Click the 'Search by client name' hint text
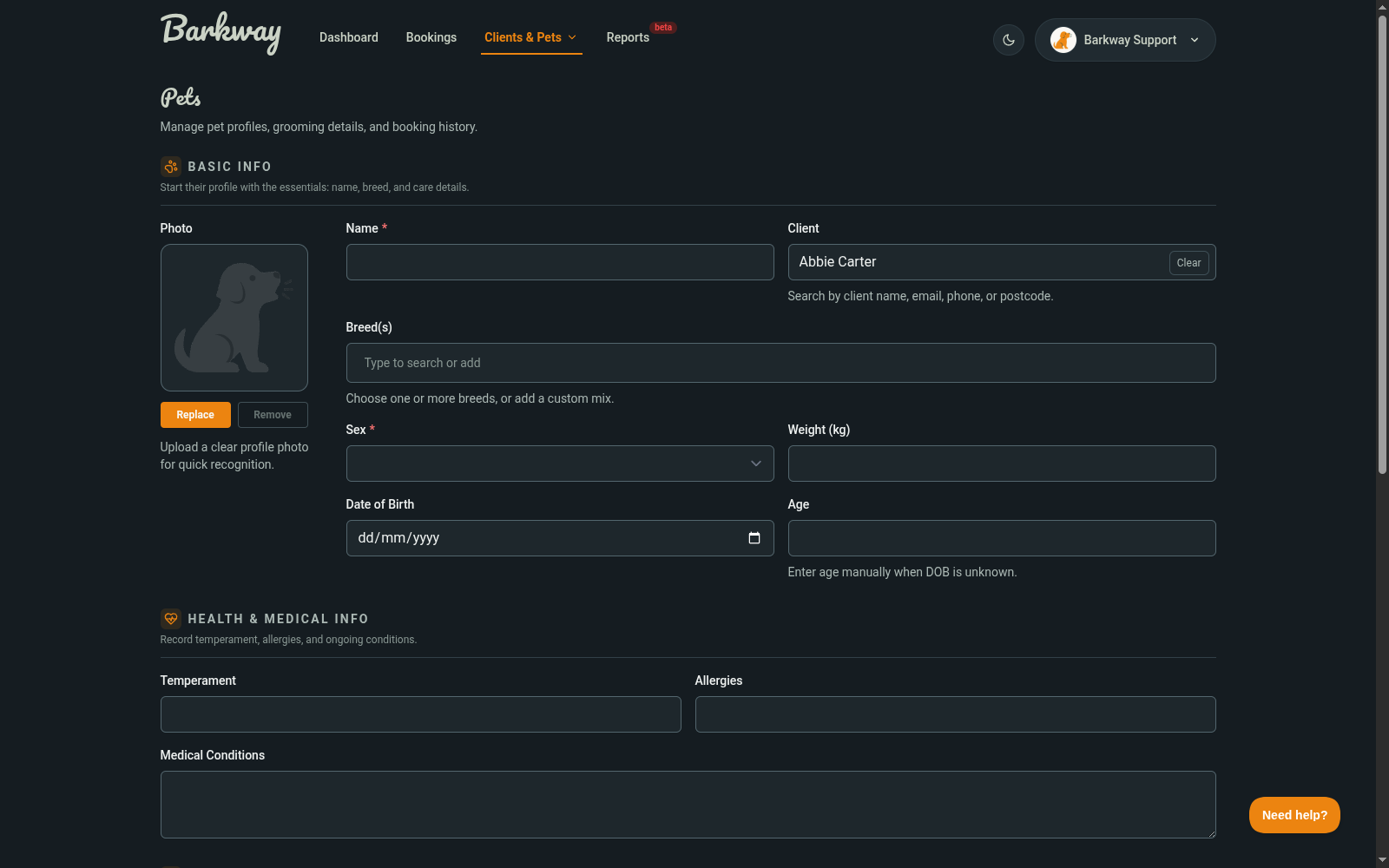Screen dimensions: 1389x868 point(920,296)
